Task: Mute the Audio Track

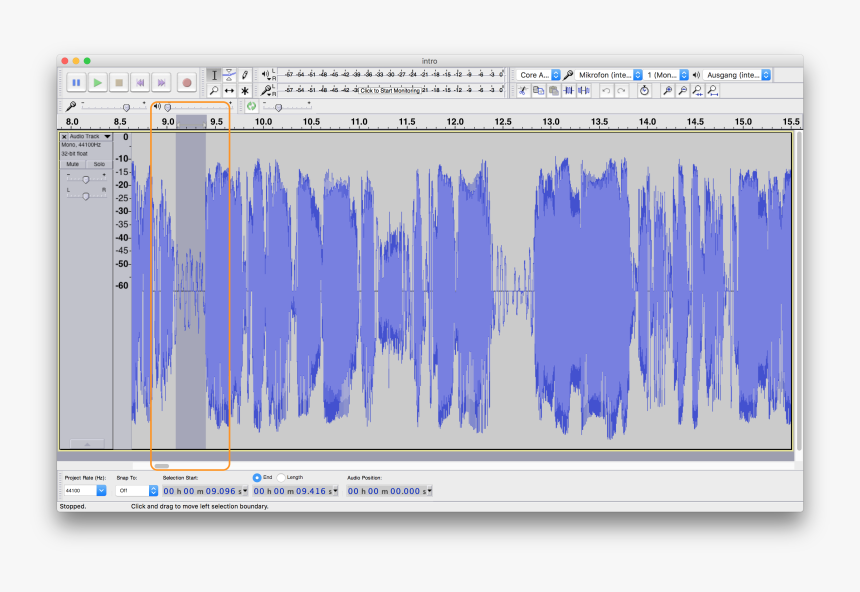Action: pos(73,164)
